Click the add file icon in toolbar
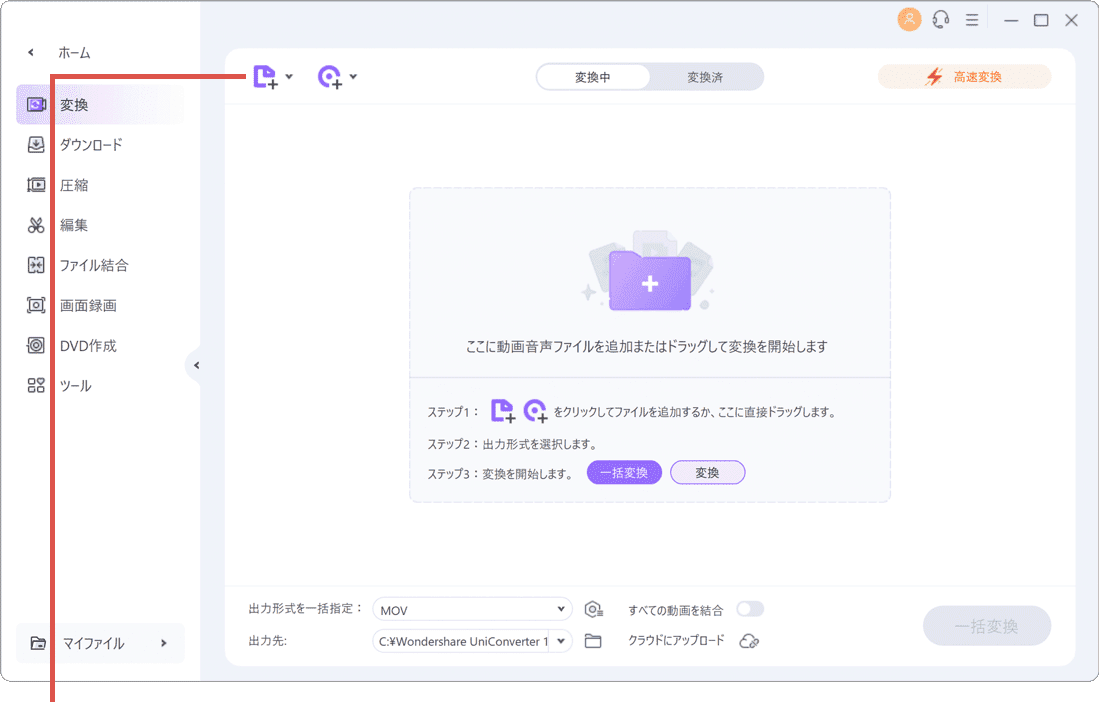The image size is (1100, 702). (x=265, y=76)
